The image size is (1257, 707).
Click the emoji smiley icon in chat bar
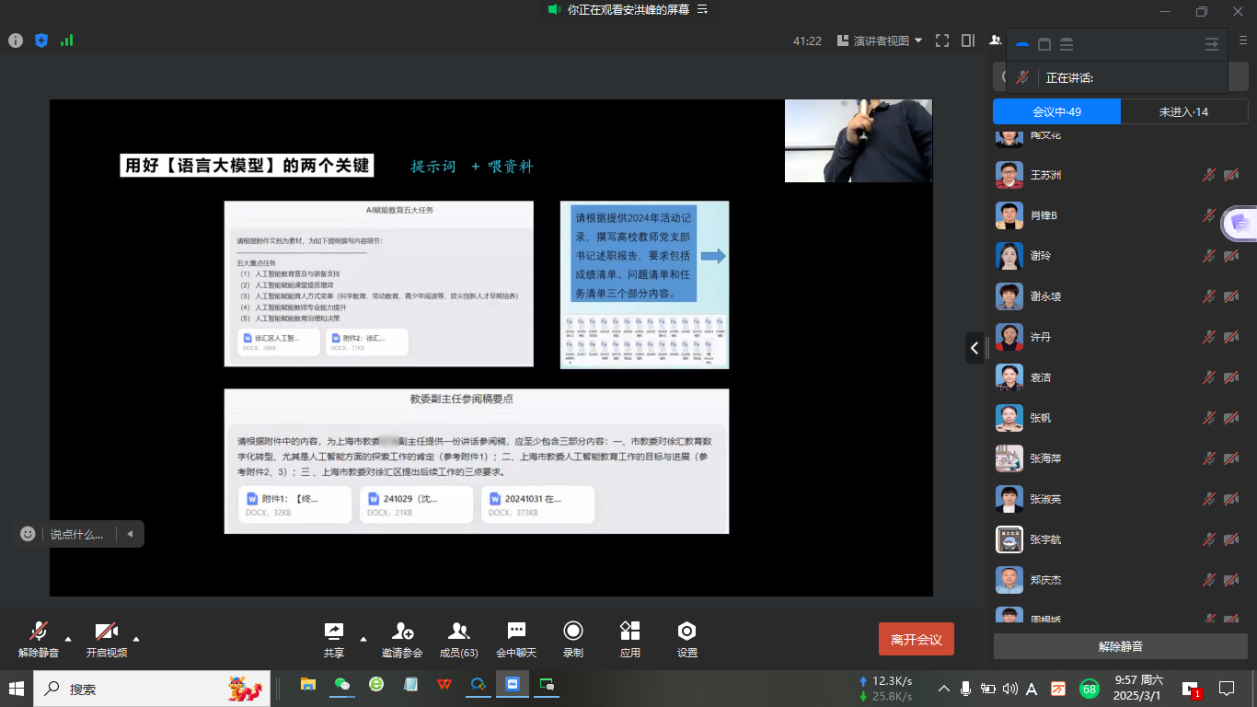(28, 534)
